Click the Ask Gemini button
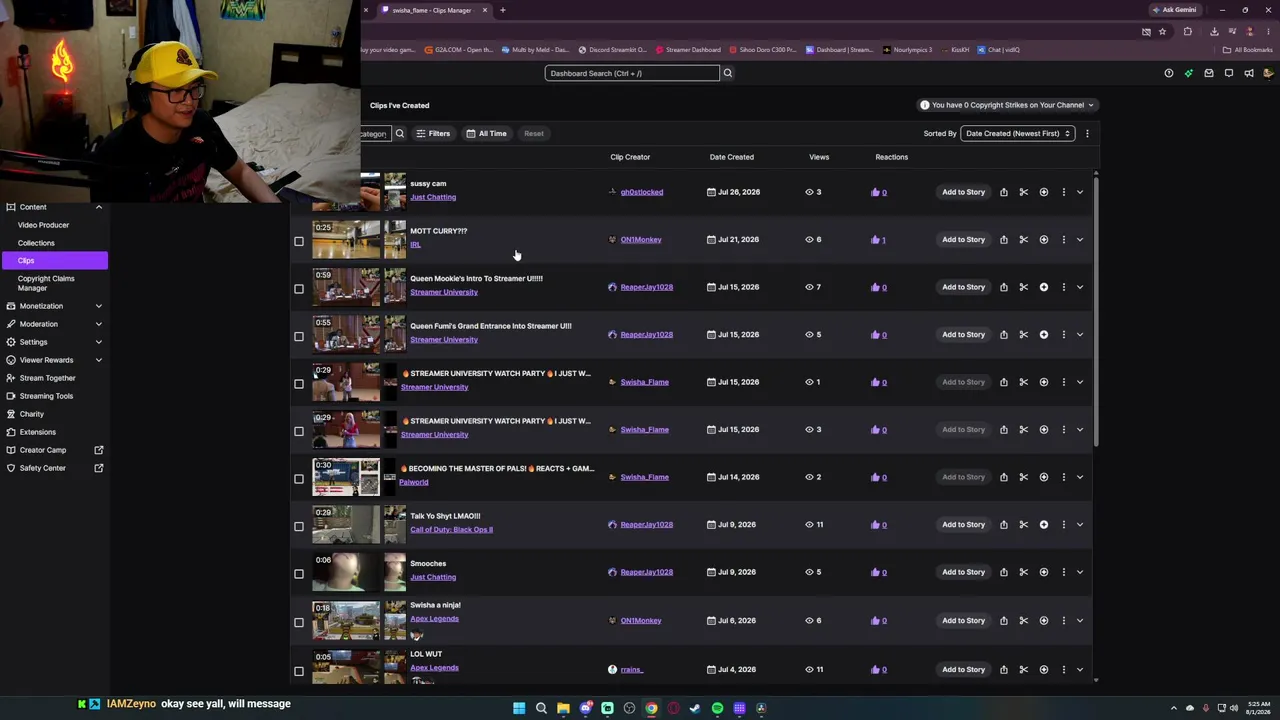Image resolution: width=1280 pixels, height=720 pixels. (1174, 10)
